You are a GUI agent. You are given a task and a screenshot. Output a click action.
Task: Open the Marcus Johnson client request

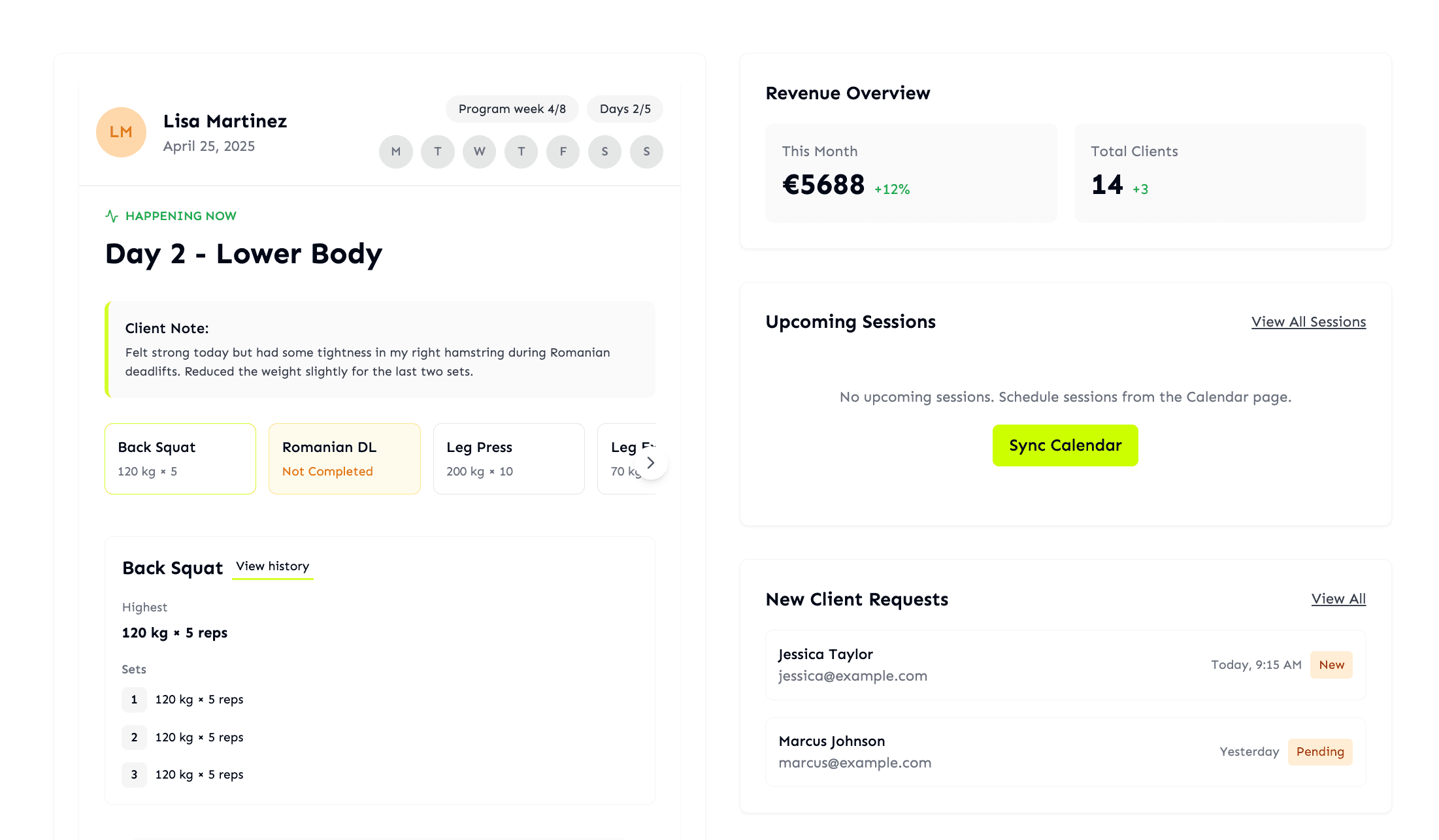tap(1065, 751)
